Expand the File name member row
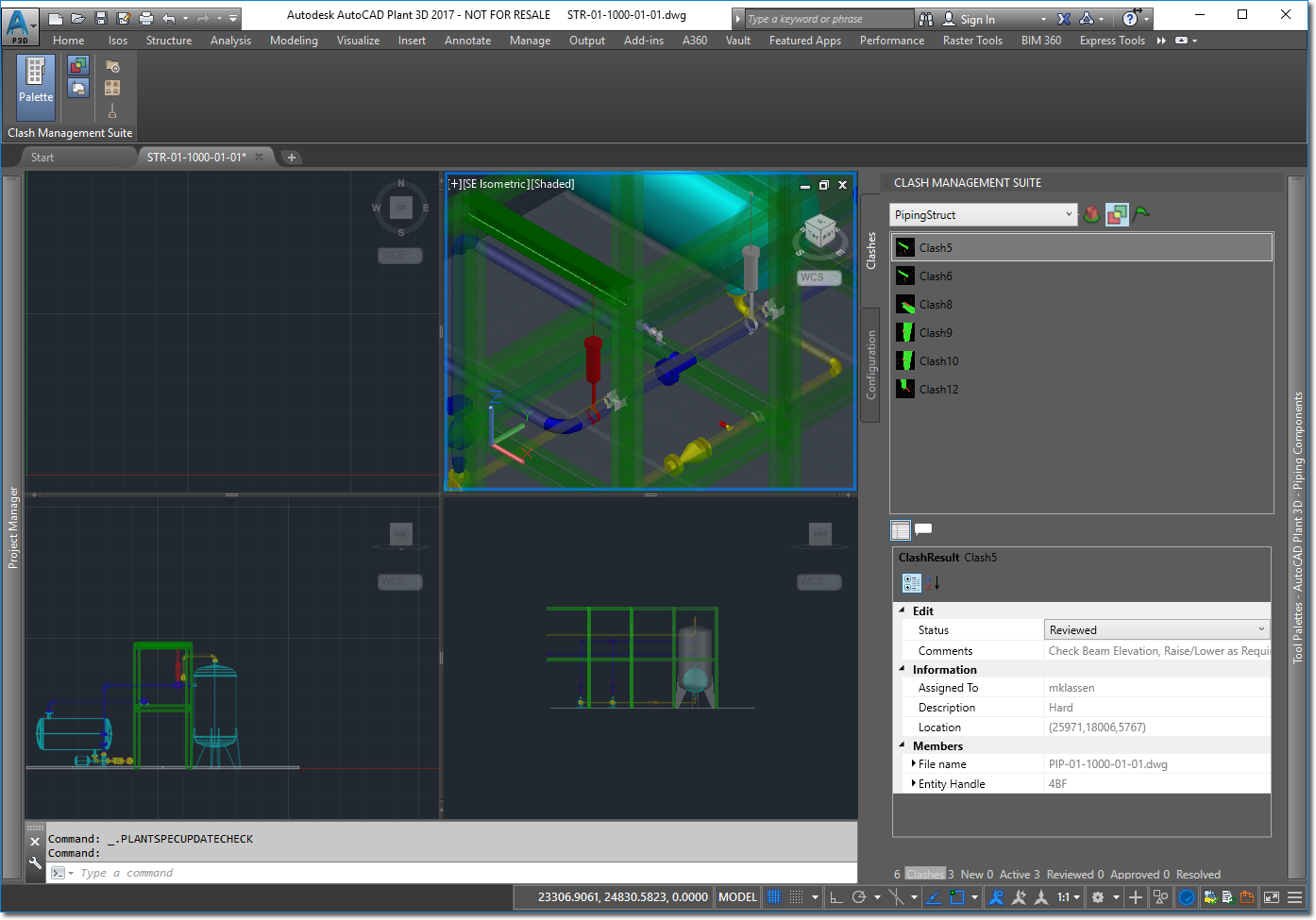The width and height of the screenshot is (1316, 920). tap(913, 764)
